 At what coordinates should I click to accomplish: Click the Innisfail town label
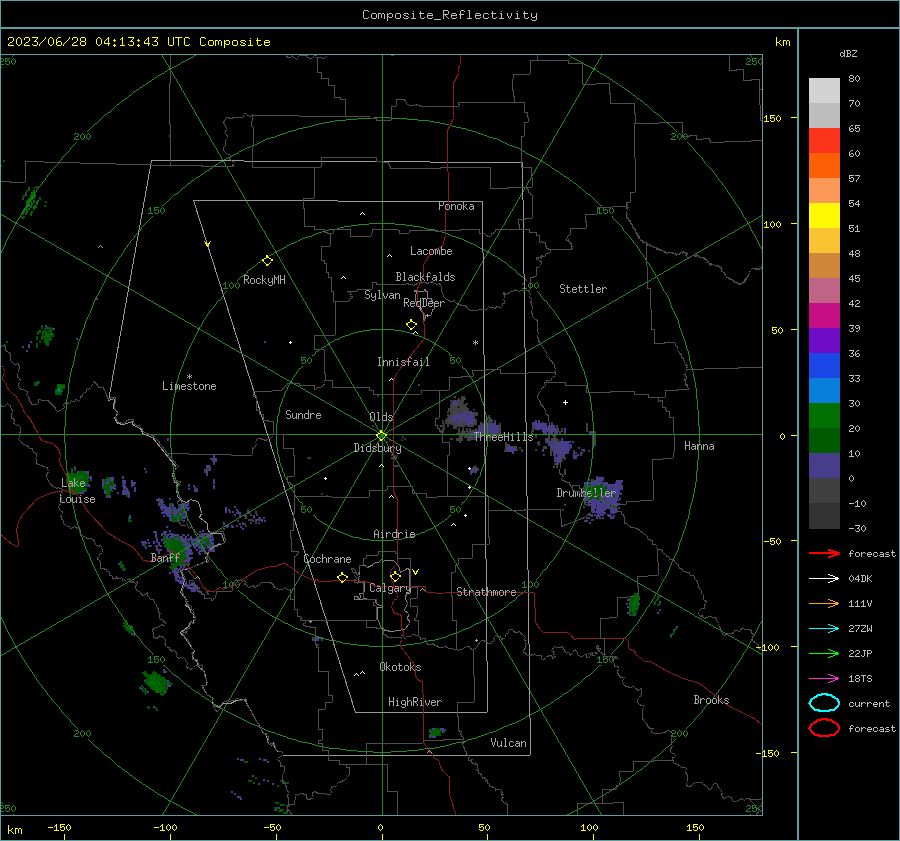point(403,362)
